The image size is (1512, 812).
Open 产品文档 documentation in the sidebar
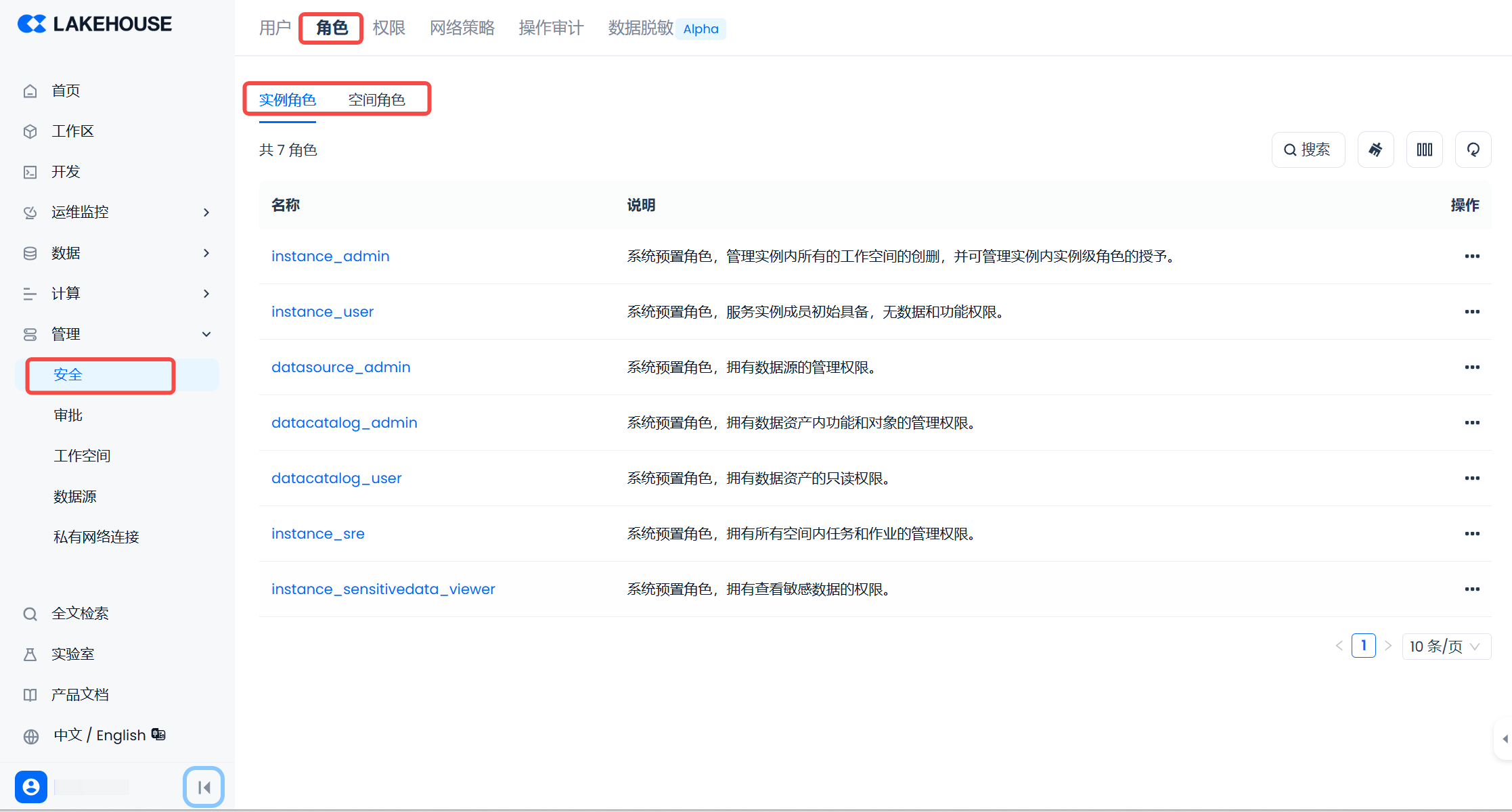click(x=80, y=695)
